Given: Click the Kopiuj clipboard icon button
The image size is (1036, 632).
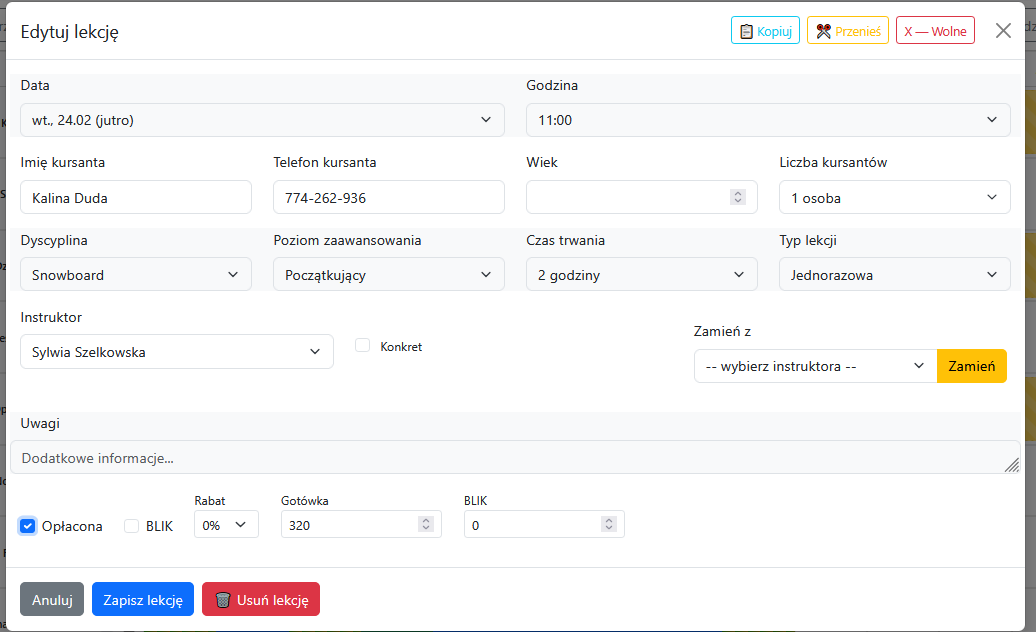Looking at the screenshot, I should click(x=746, y=31).
